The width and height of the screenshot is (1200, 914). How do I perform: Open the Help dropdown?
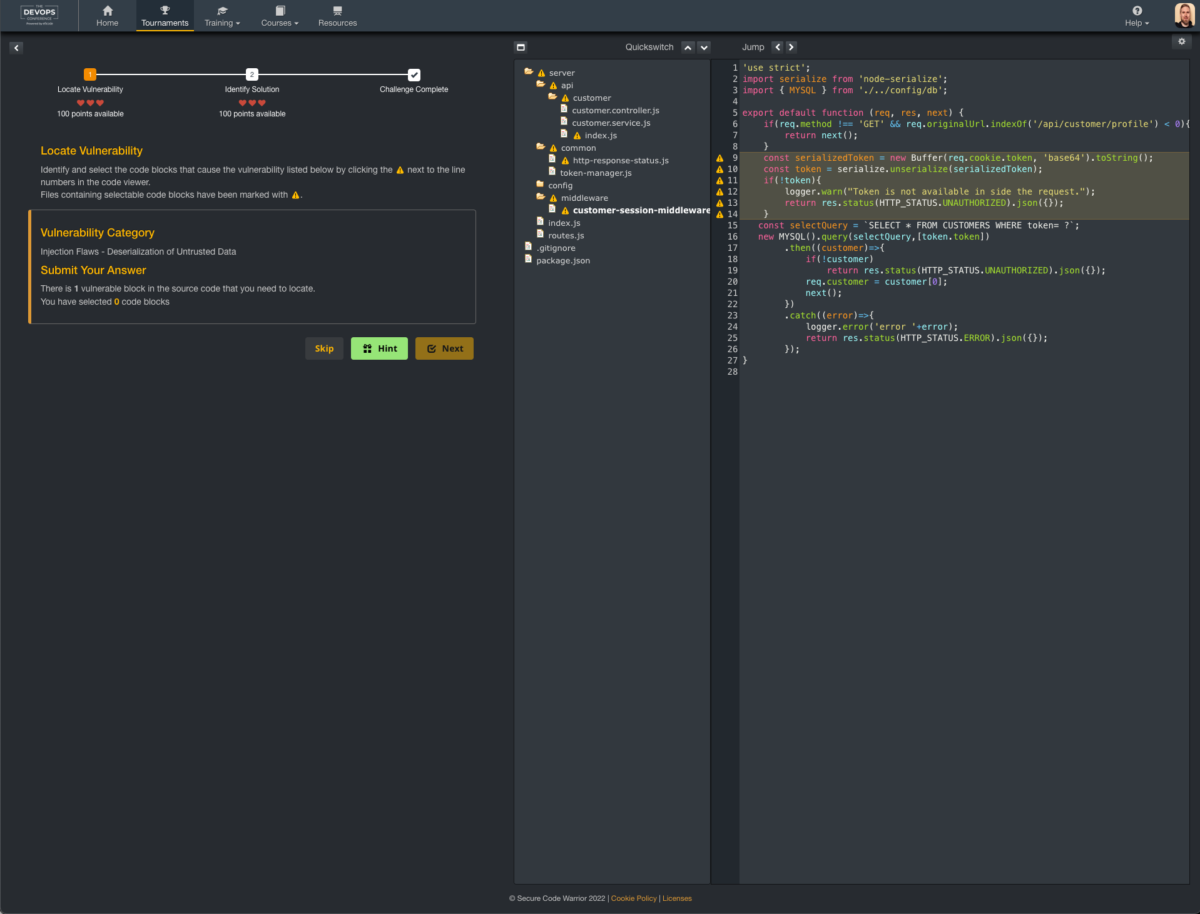[x=1135, y=16]
